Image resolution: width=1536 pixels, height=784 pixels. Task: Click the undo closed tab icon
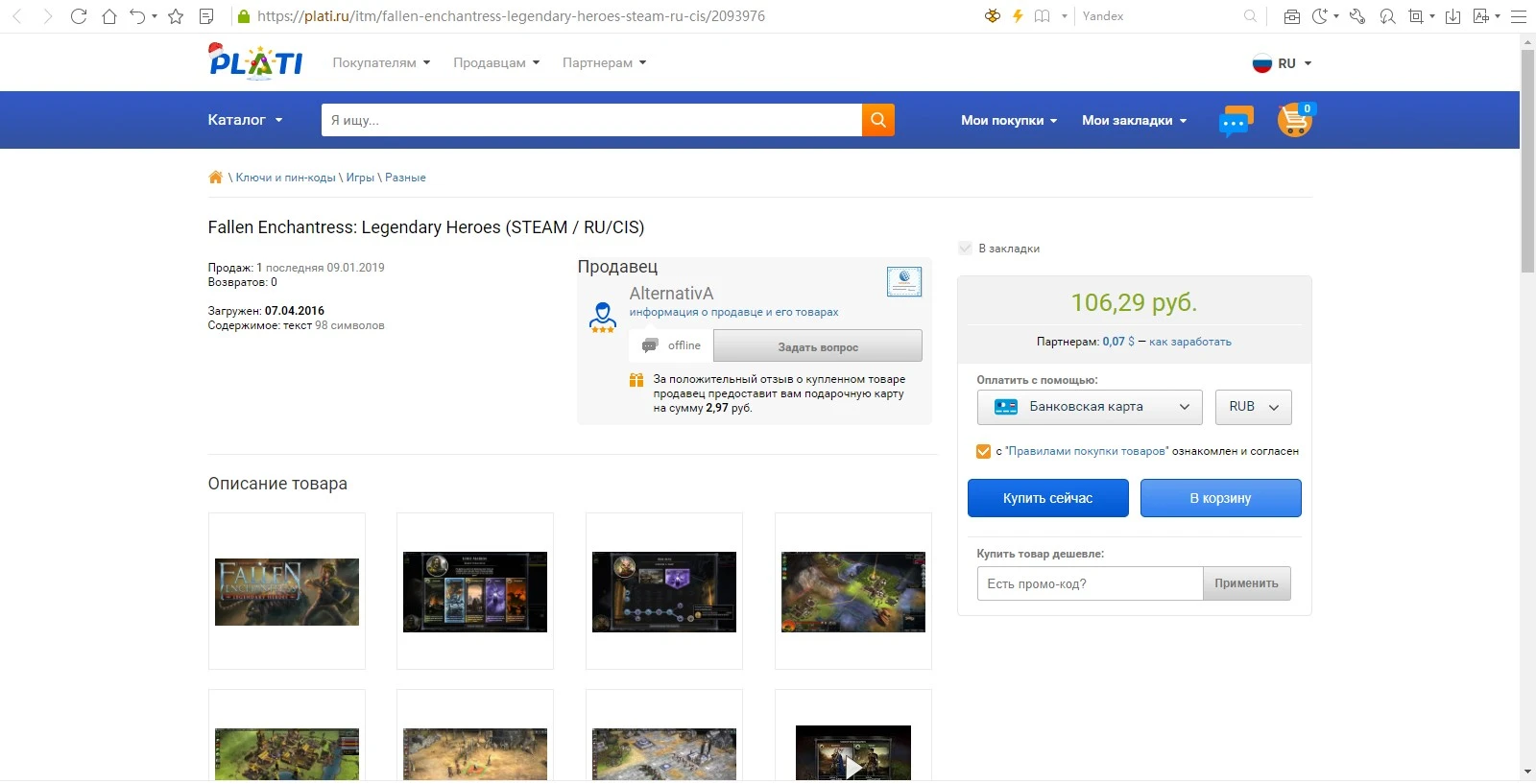[137, 16]
